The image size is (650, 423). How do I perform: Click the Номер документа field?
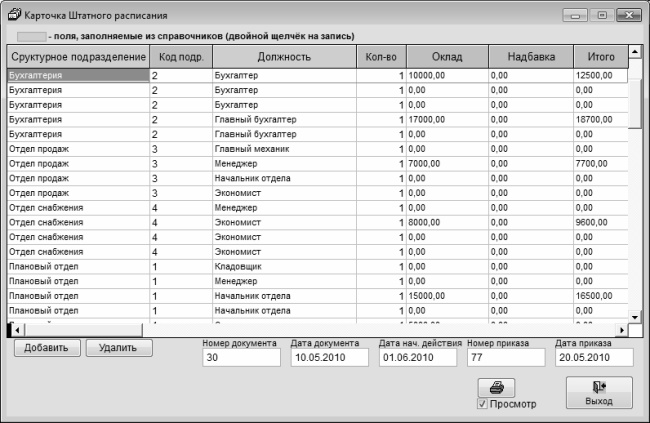pos(242,358)
